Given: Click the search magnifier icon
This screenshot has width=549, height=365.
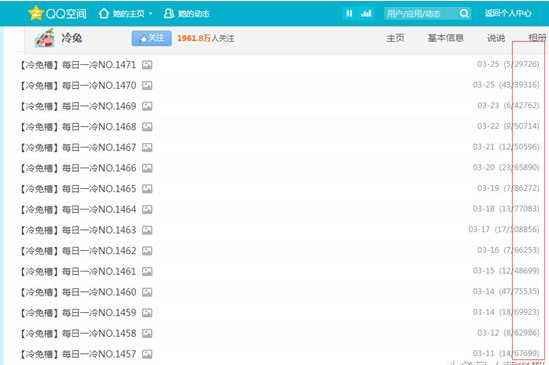Looking at the screenshot, I should [x=464, y=13].
